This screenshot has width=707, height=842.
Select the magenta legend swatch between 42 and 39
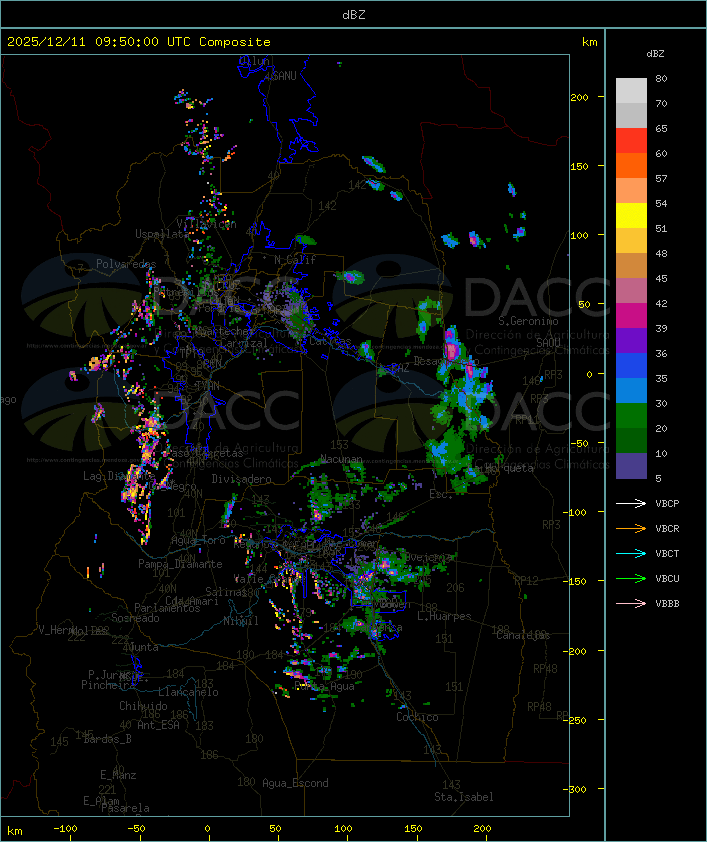(631, 316)
